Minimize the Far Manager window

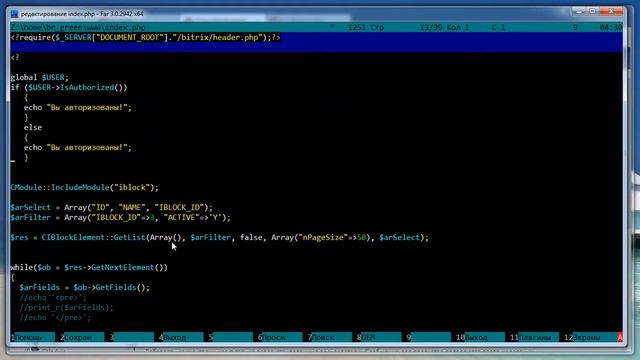pos(578,11)
